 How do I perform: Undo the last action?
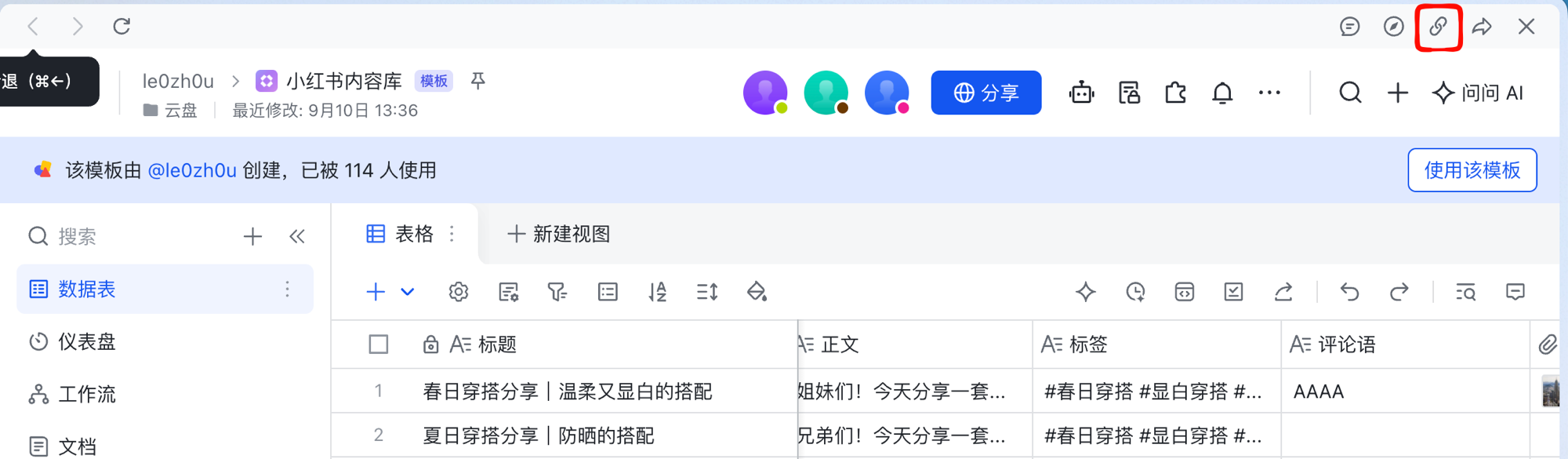pyautogui.click(x=1349, y=292)
